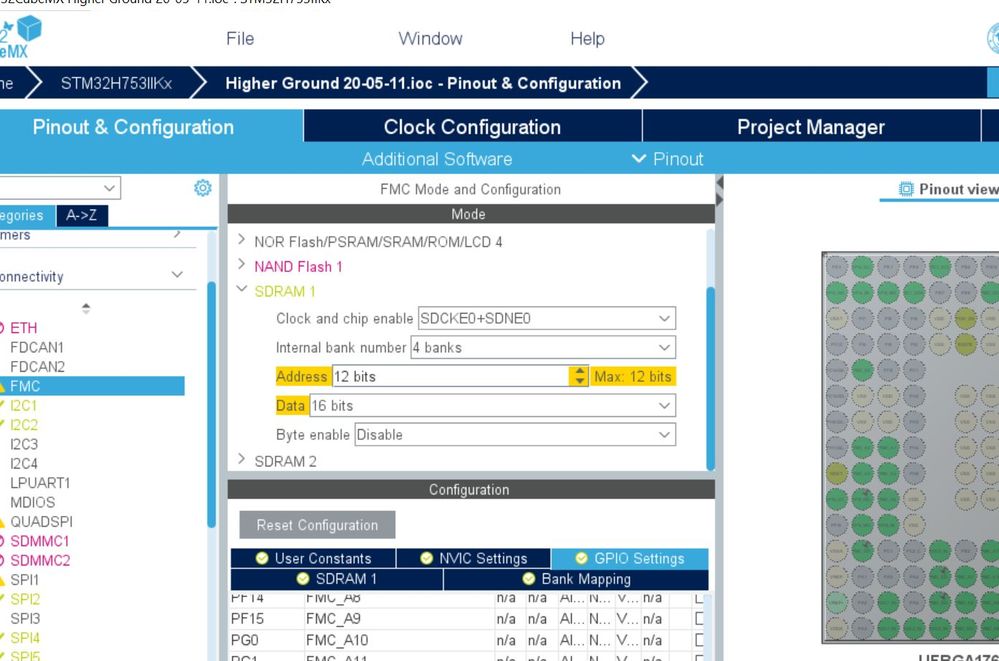
Task: Select SPI3 in the peripheral list
Action: (x=25, y=618)
